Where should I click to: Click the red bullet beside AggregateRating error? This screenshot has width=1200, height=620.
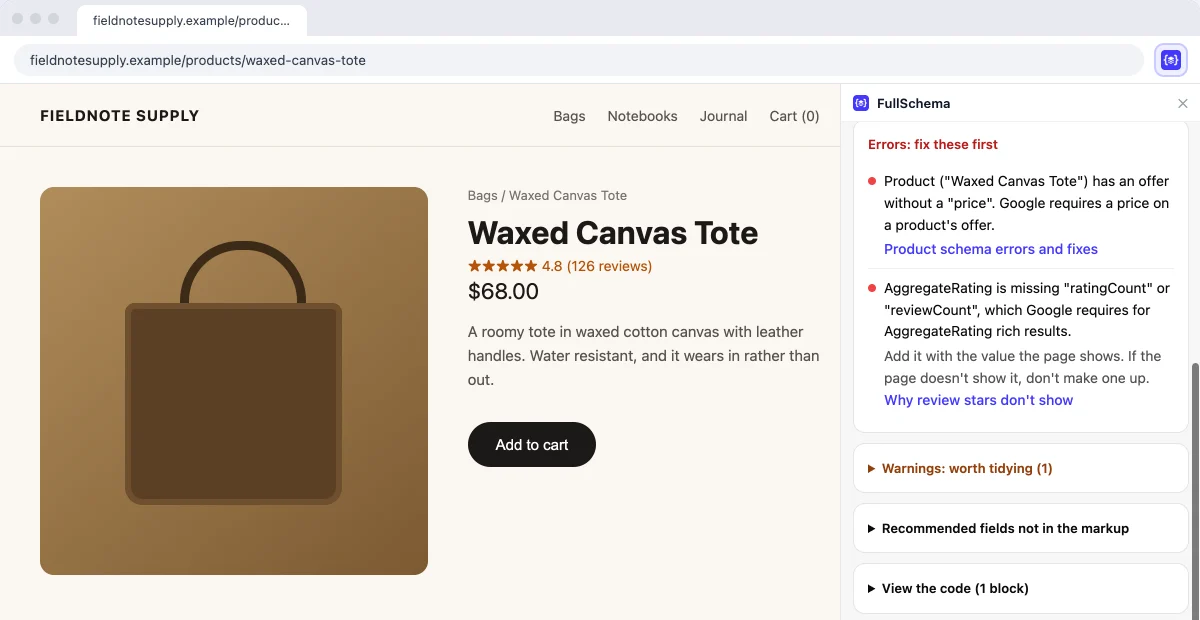(x=872, y=288)
